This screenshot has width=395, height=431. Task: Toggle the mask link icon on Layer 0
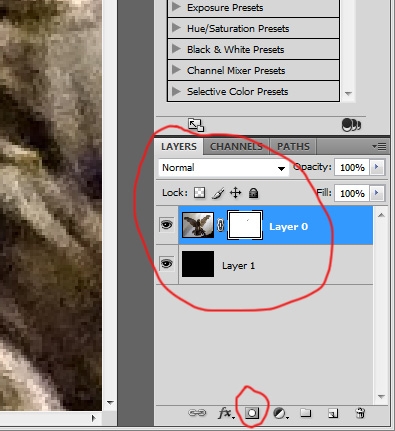tap(220, 225)
